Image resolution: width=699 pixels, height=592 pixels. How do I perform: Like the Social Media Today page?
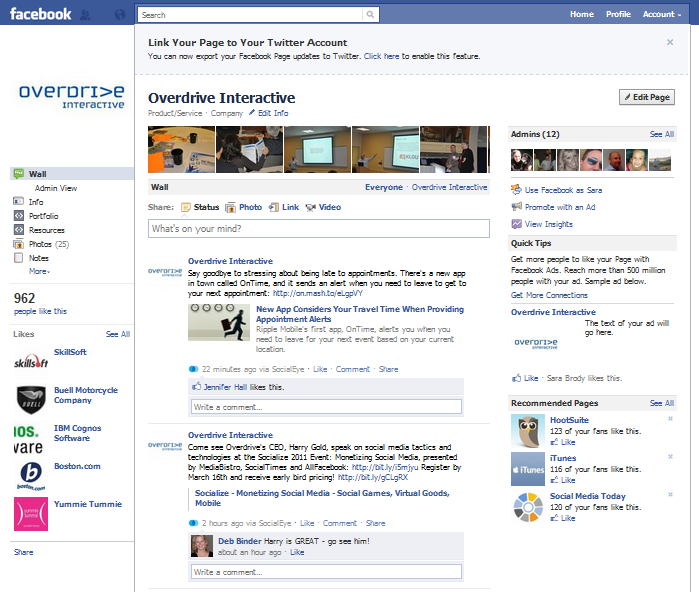(x=563, y=518)
